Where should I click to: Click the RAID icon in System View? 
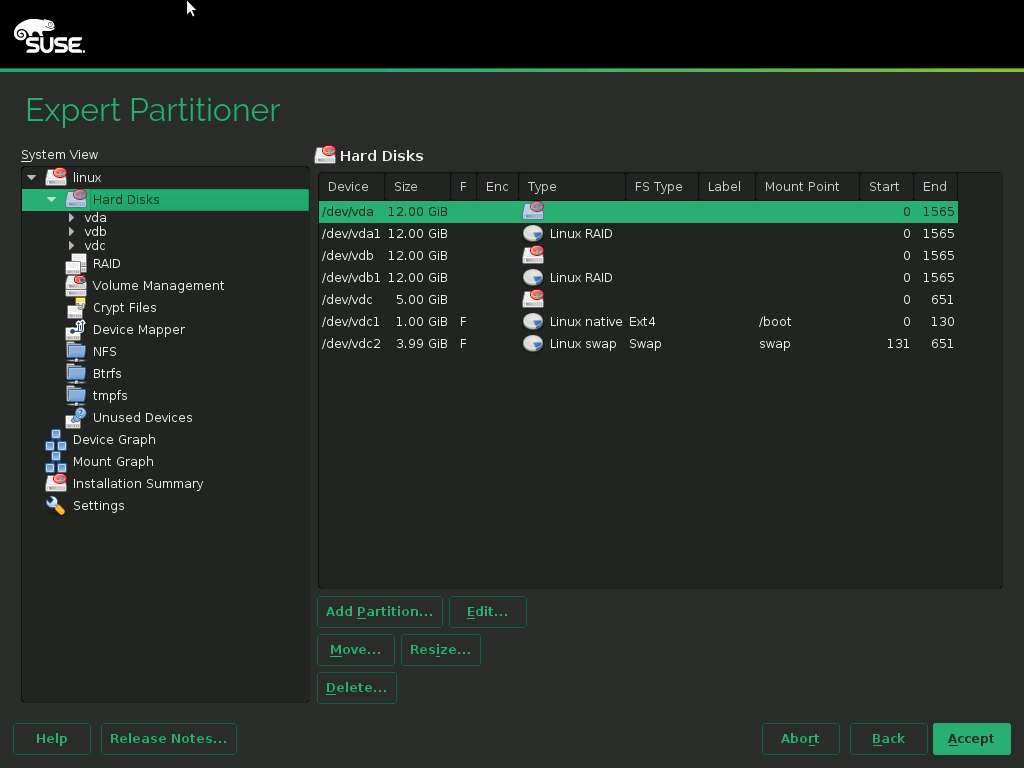point(76,264)
